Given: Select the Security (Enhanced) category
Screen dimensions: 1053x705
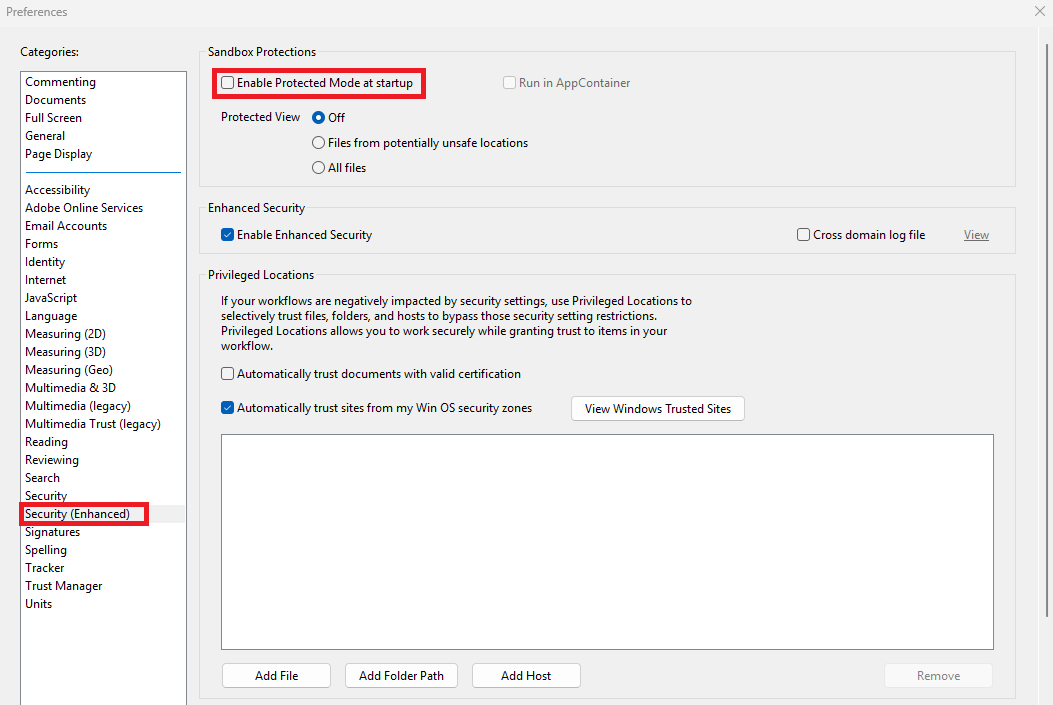Looking at the screenshot, I should (77, 514).
